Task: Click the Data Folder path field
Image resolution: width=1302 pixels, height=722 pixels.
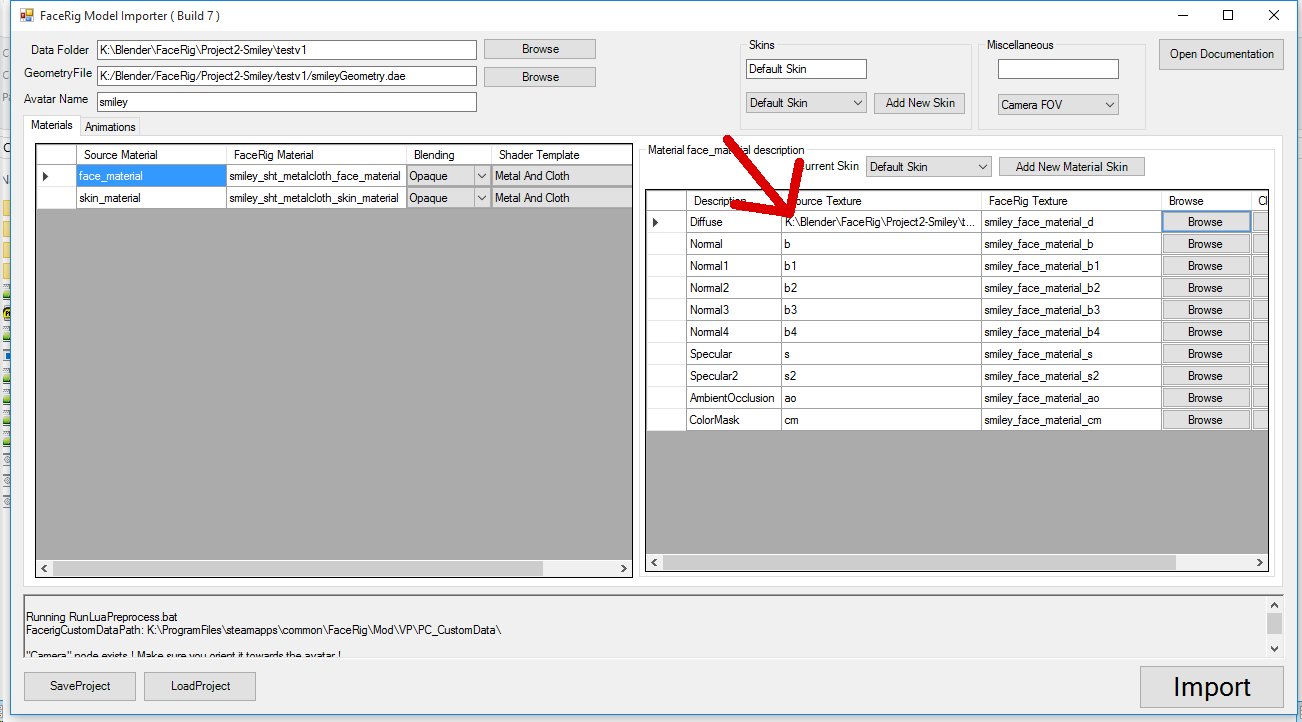Action: [286, 49]
